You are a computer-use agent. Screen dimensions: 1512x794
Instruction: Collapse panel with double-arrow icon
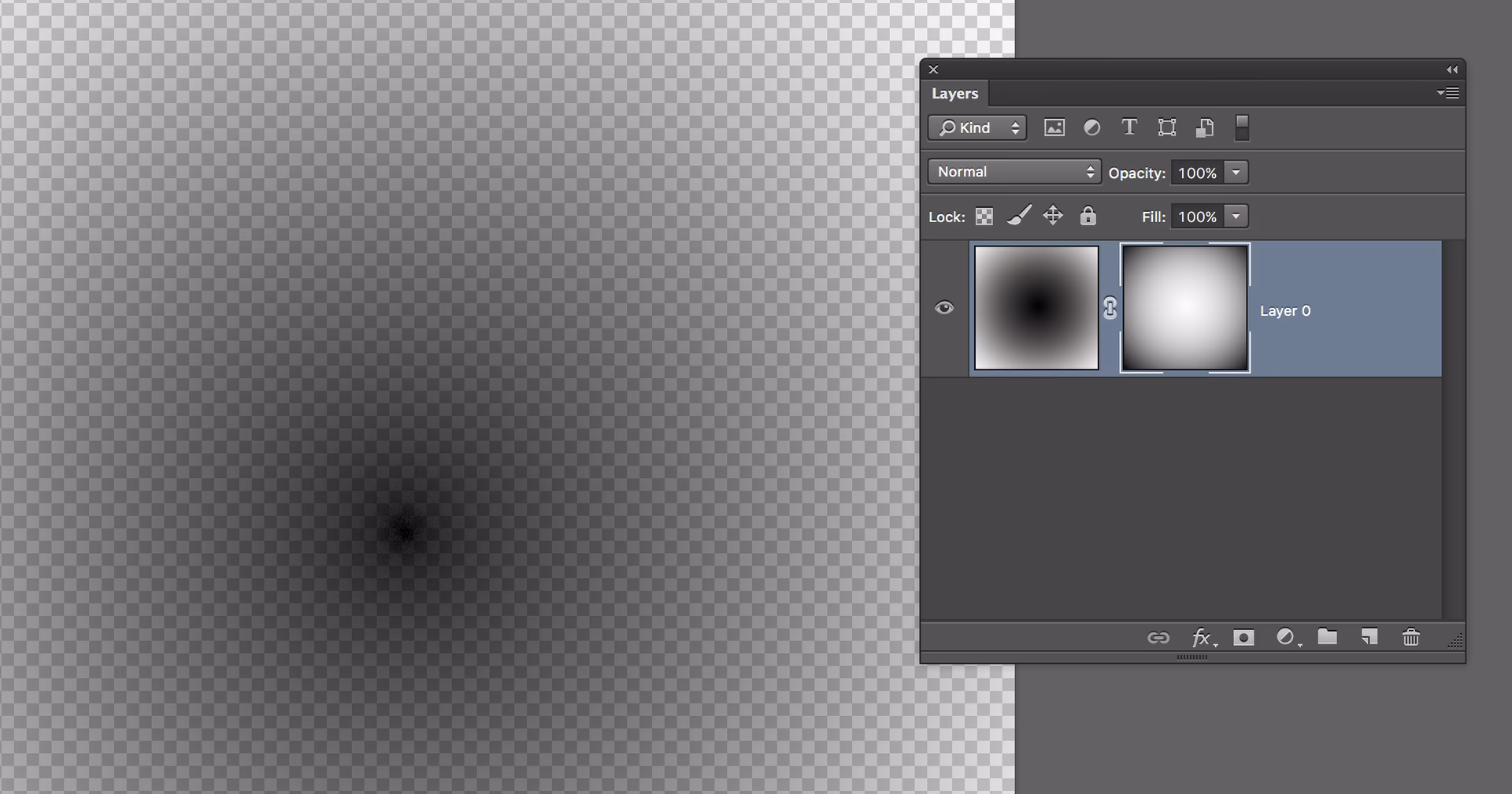click(x=1451, y=69)
